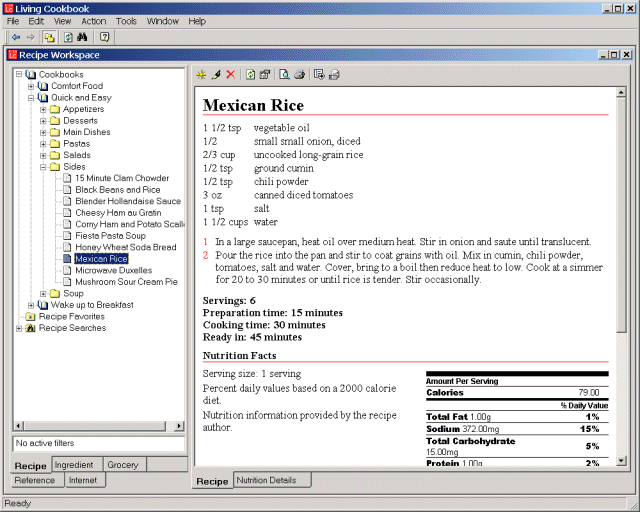Select Black Beans and Rice recipe
640x512 pixels.
[x=118, y=190]
